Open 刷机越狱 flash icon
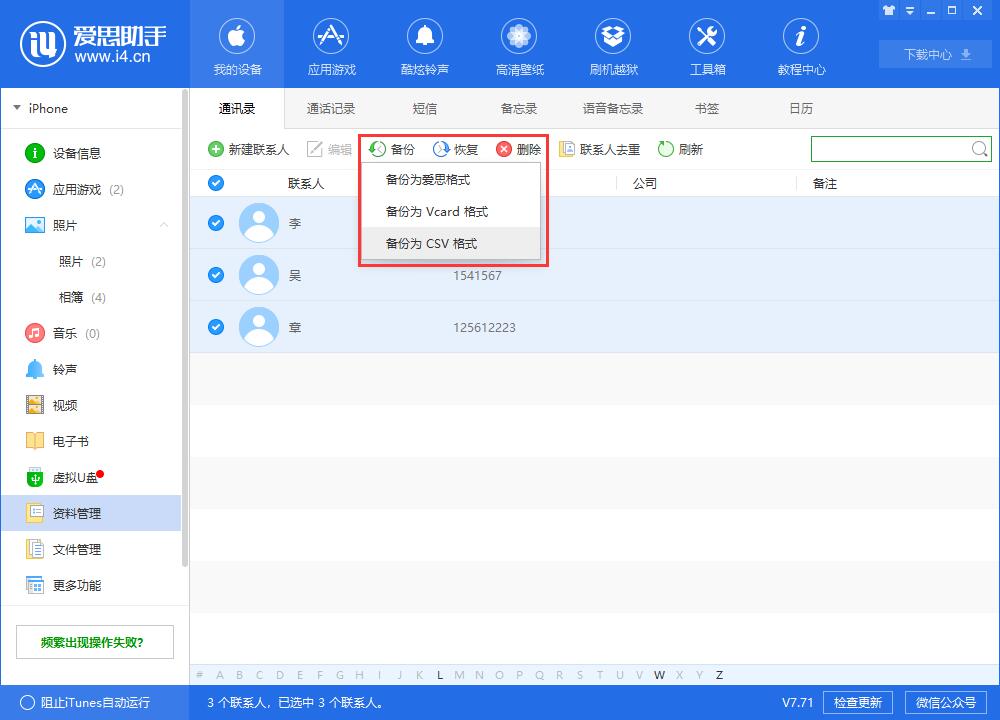1000x720 pixels. (613, 38)
